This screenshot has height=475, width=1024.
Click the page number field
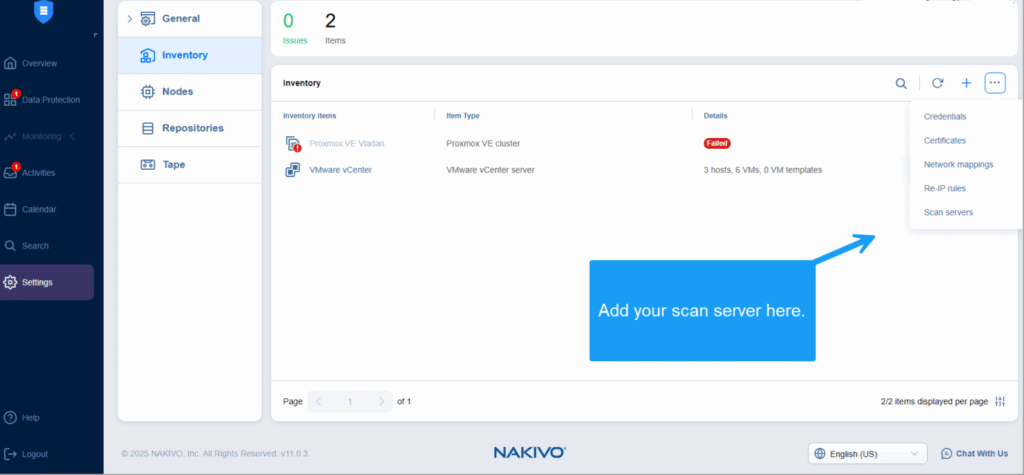350,402
